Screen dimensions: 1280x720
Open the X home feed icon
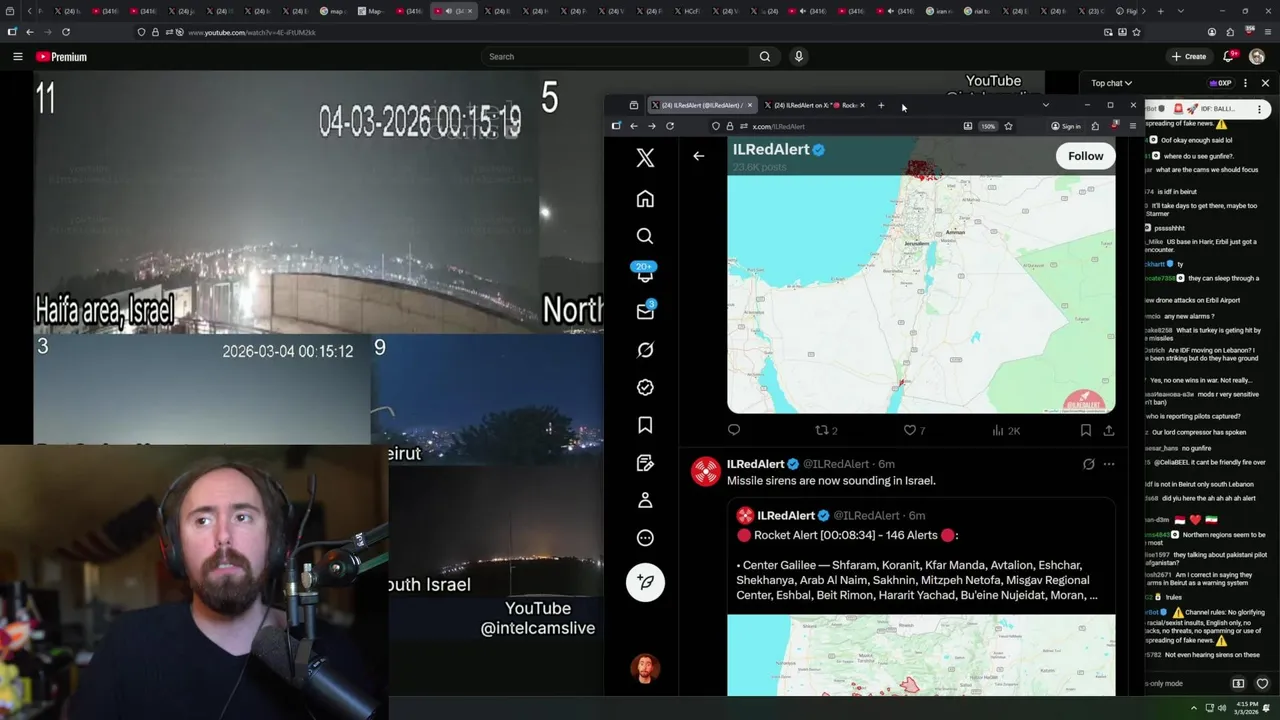point(645,199)
